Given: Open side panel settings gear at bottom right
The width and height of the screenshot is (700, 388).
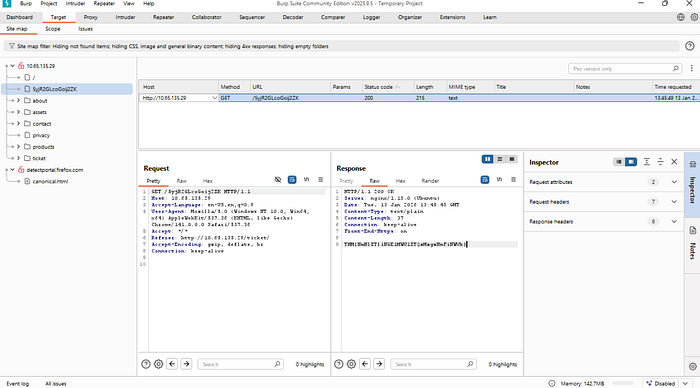Looking at the screenshot, I should 692,367.
